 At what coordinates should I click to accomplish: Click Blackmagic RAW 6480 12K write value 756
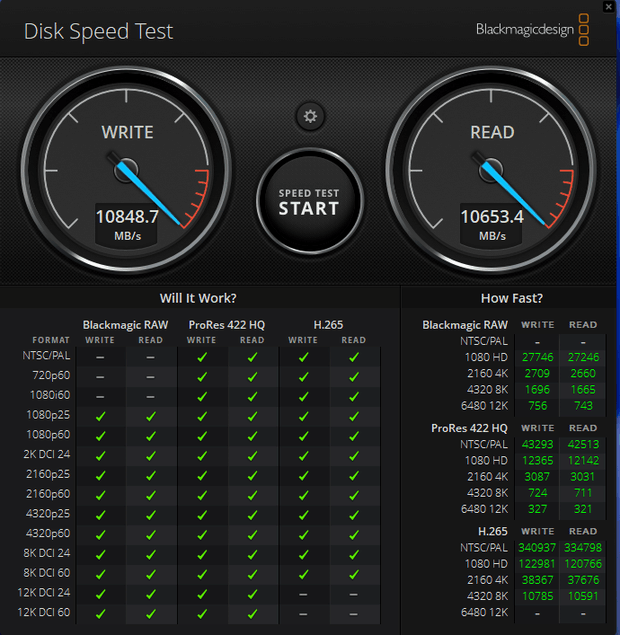(x=537, y=406)
